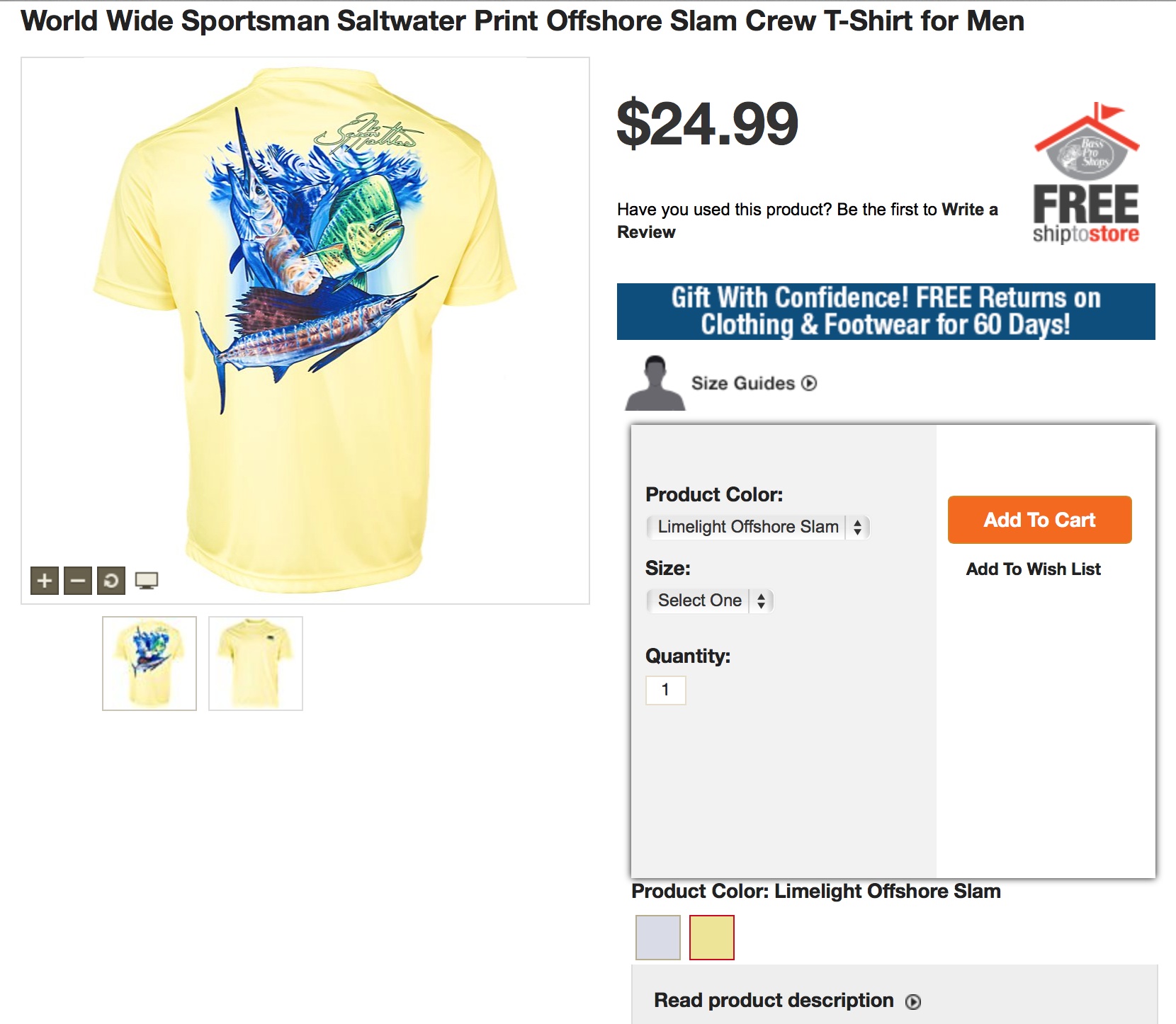
Task: Open the Size Select One dropdown
Action: [x=710, y=601]
